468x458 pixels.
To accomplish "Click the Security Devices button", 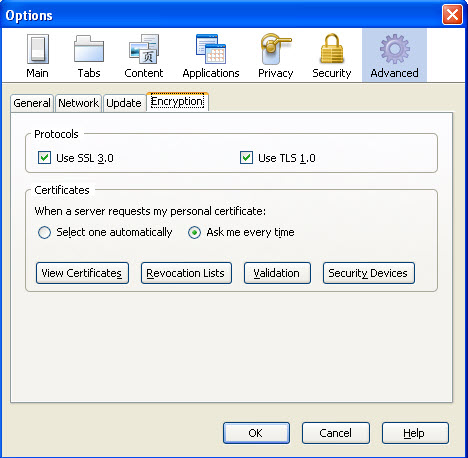I will 369,273.
